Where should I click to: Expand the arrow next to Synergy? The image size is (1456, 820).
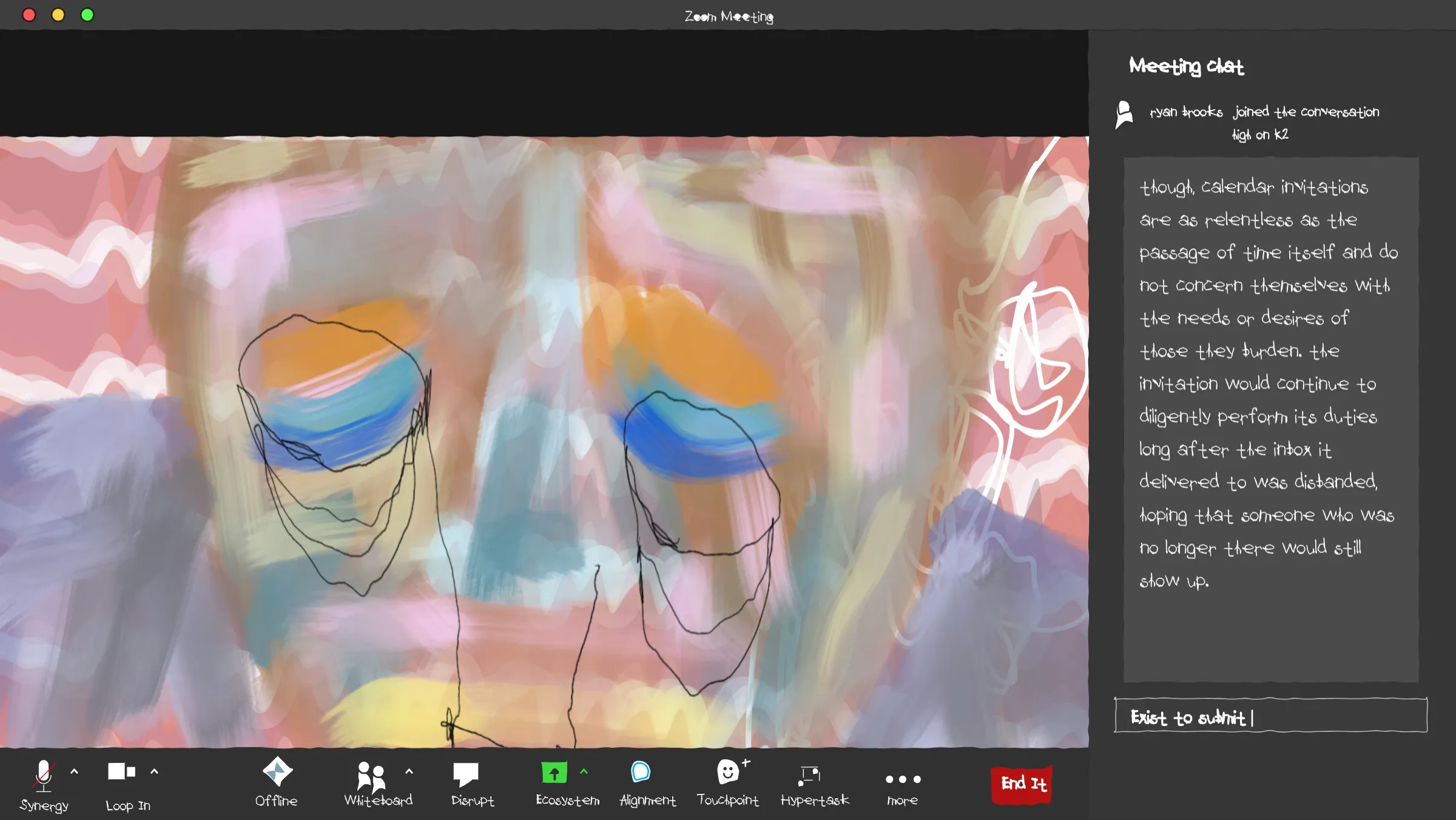click(75, 771)
